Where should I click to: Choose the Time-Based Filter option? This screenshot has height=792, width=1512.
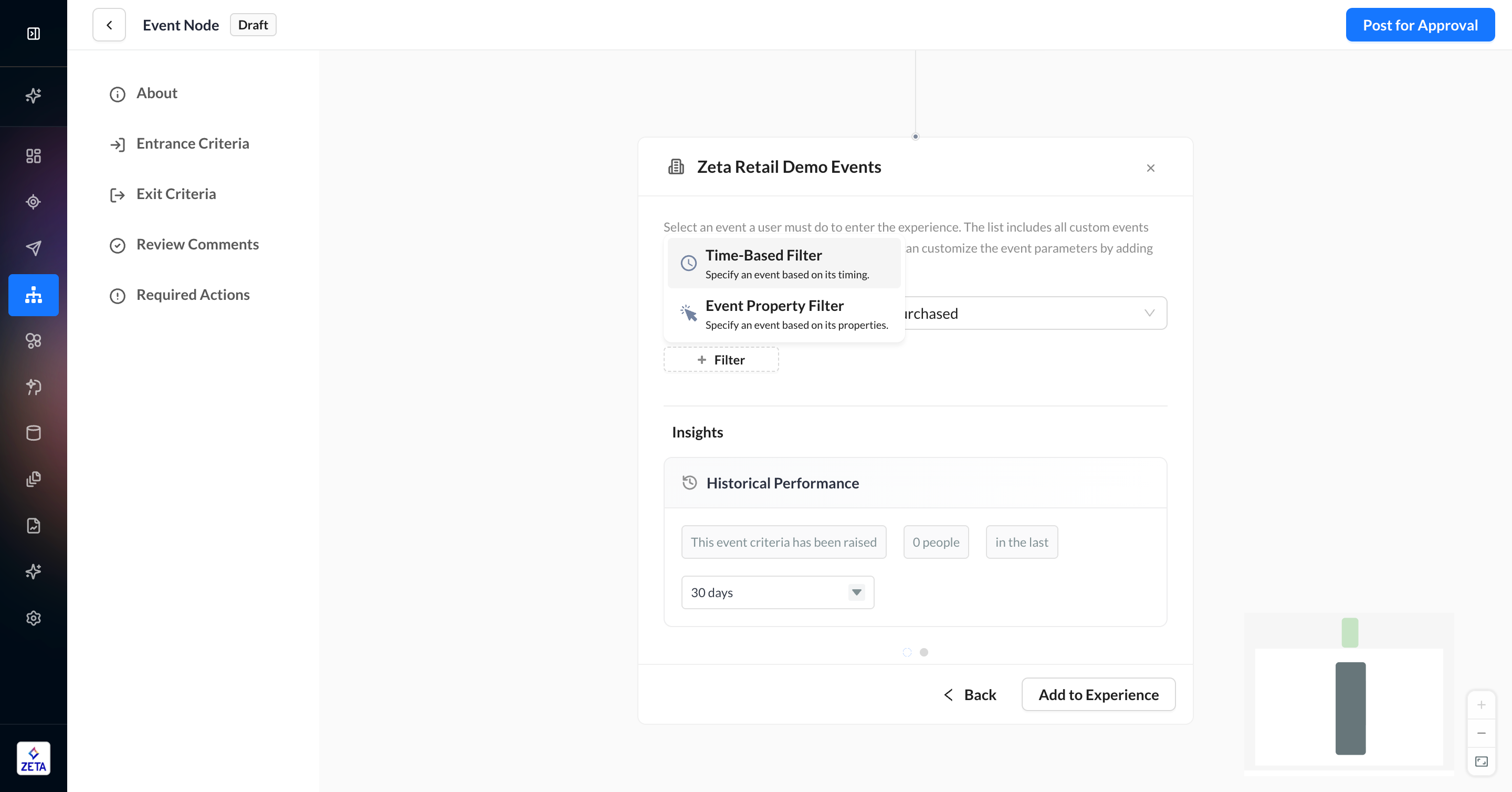pyautogui.click(x=784, y=263)
